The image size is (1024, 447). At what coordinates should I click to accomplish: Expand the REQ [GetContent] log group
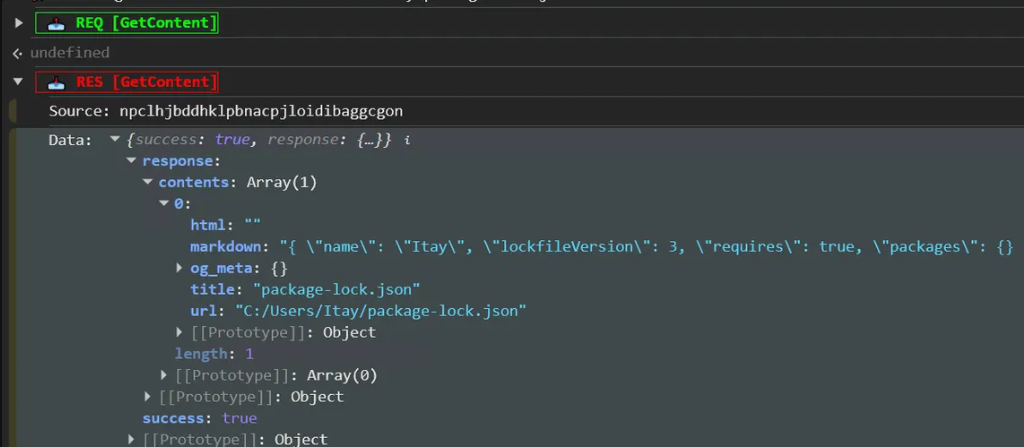(x=18, y=23)
